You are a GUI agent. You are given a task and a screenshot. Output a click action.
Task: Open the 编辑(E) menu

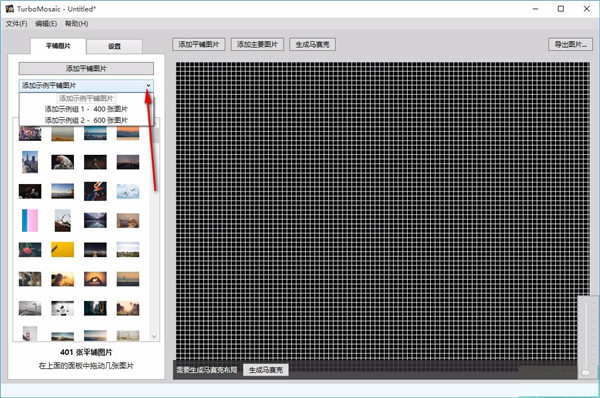click(46, 24)
